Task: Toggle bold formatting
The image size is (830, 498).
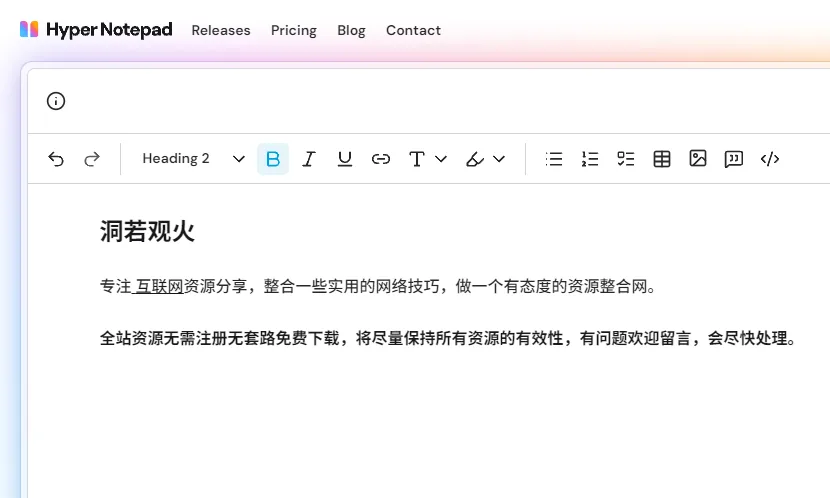Action: click(273, 159)
